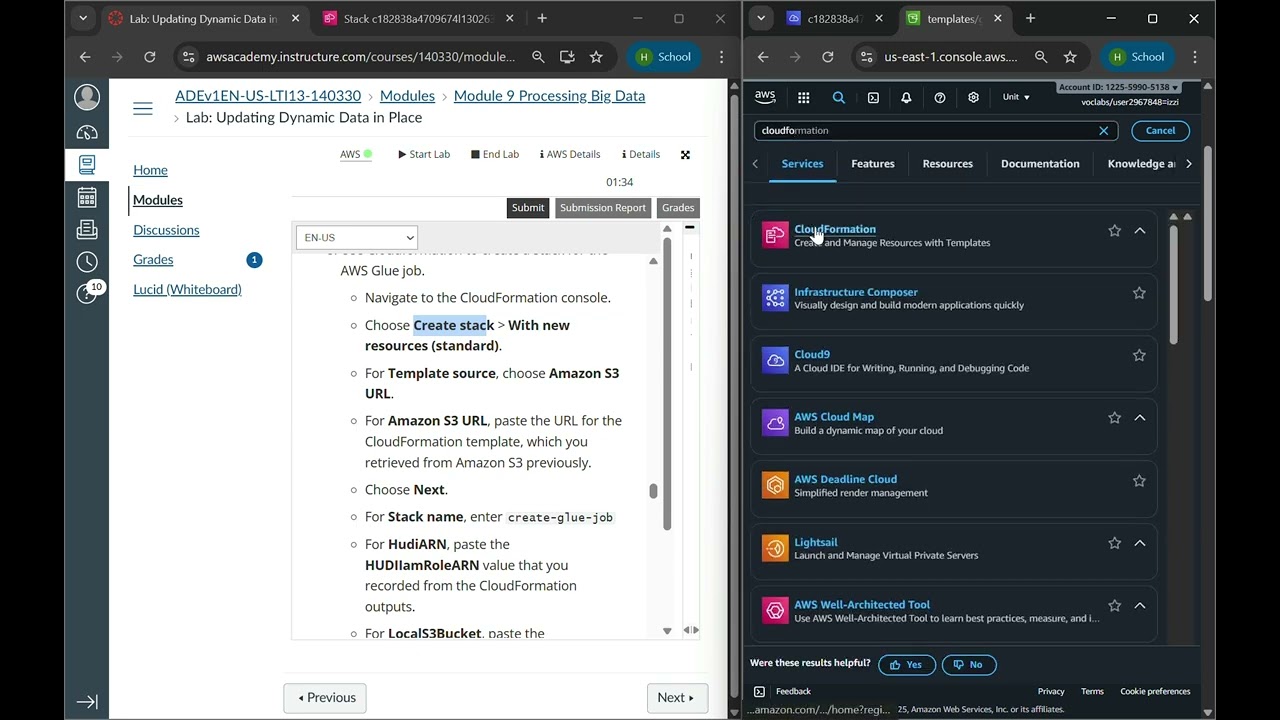Image resolution: width=1280 pixels, height=720 pixels.
Task: Open the Submission Report button
Action: point(603,208)
